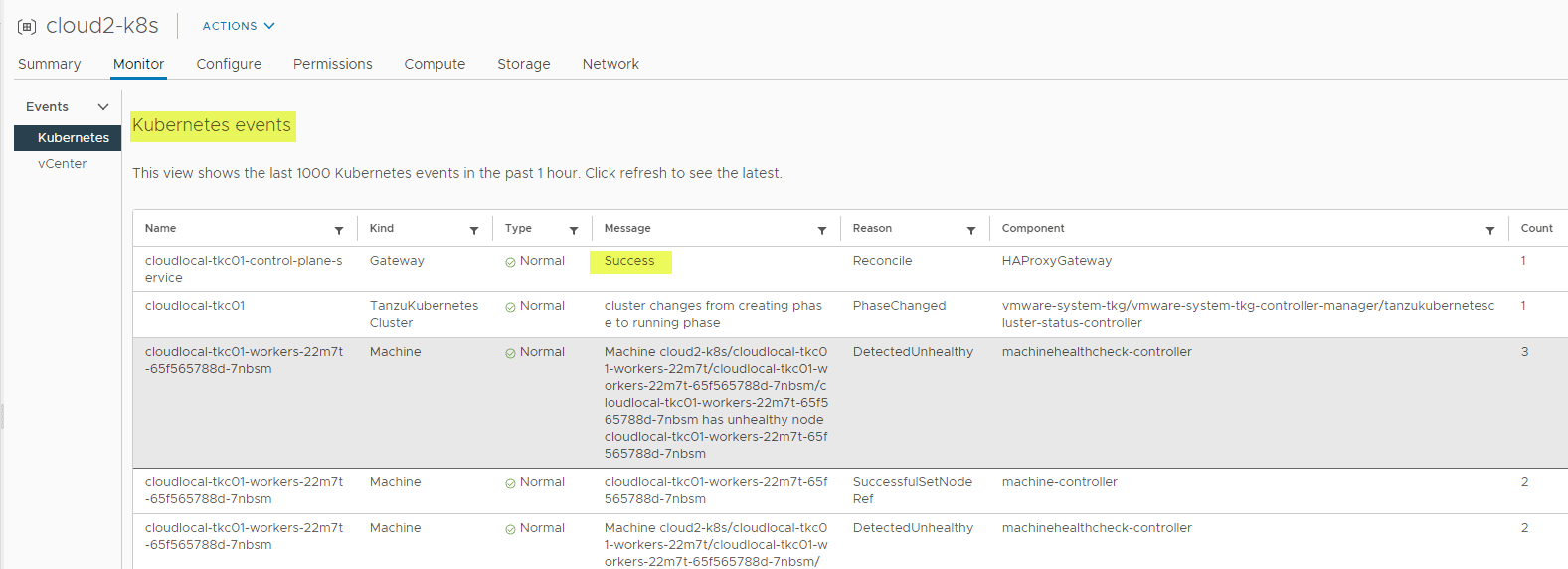The width and height of the screenshot is (1568, 569).
Task: Open the ACTIONS dropdown menu
Action: click(239, 26)
